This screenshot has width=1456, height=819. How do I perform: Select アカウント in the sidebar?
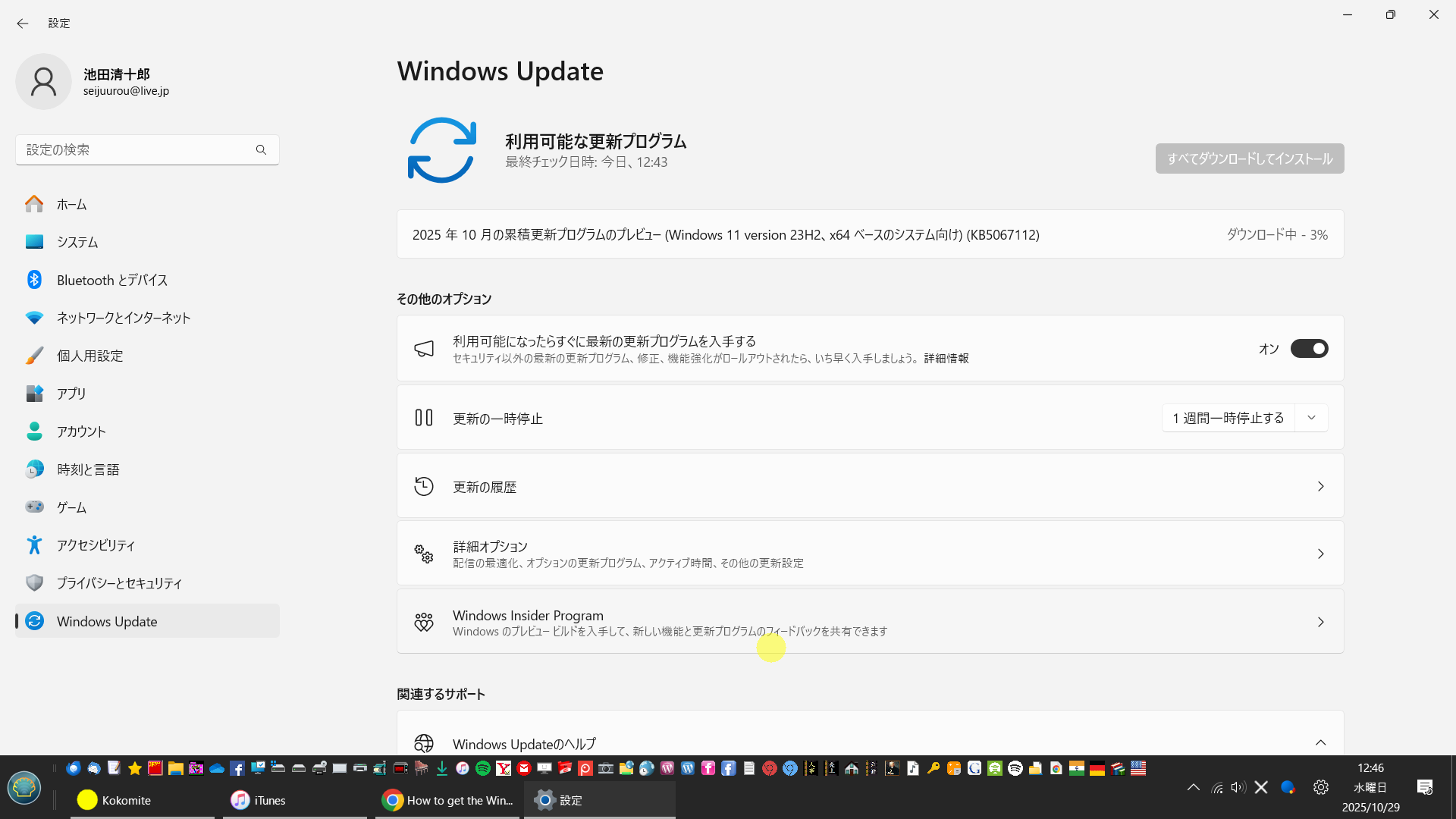[x=147, y=431]
